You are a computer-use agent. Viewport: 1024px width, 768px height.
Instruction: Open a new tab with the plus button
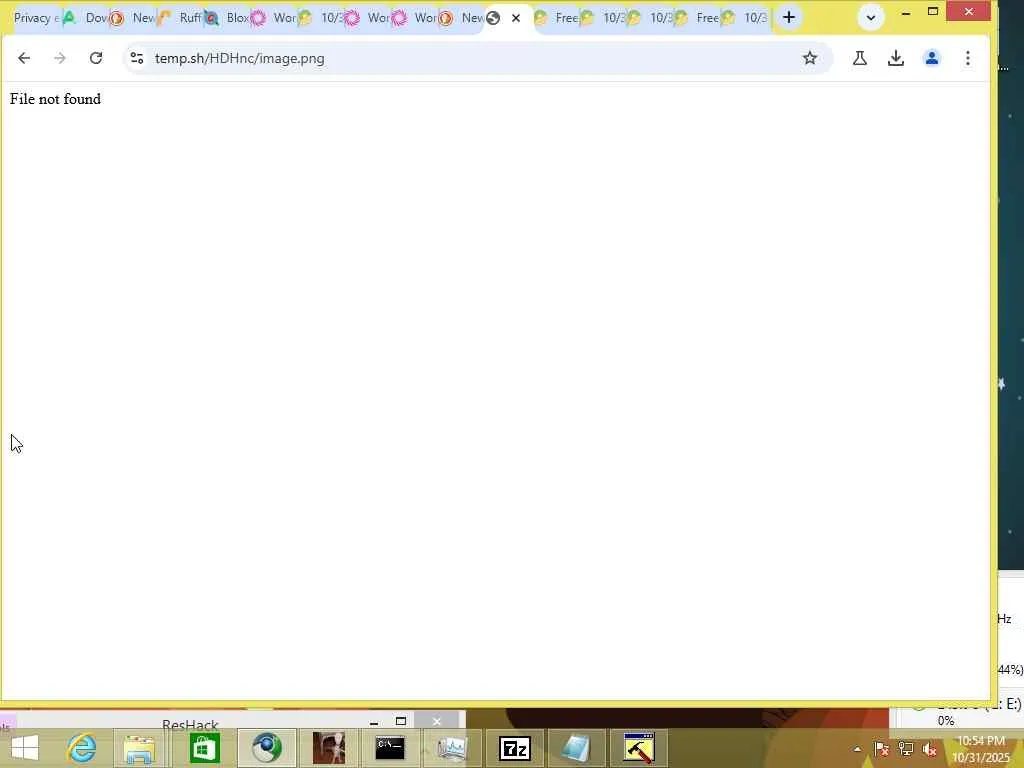tap(789, 18)
